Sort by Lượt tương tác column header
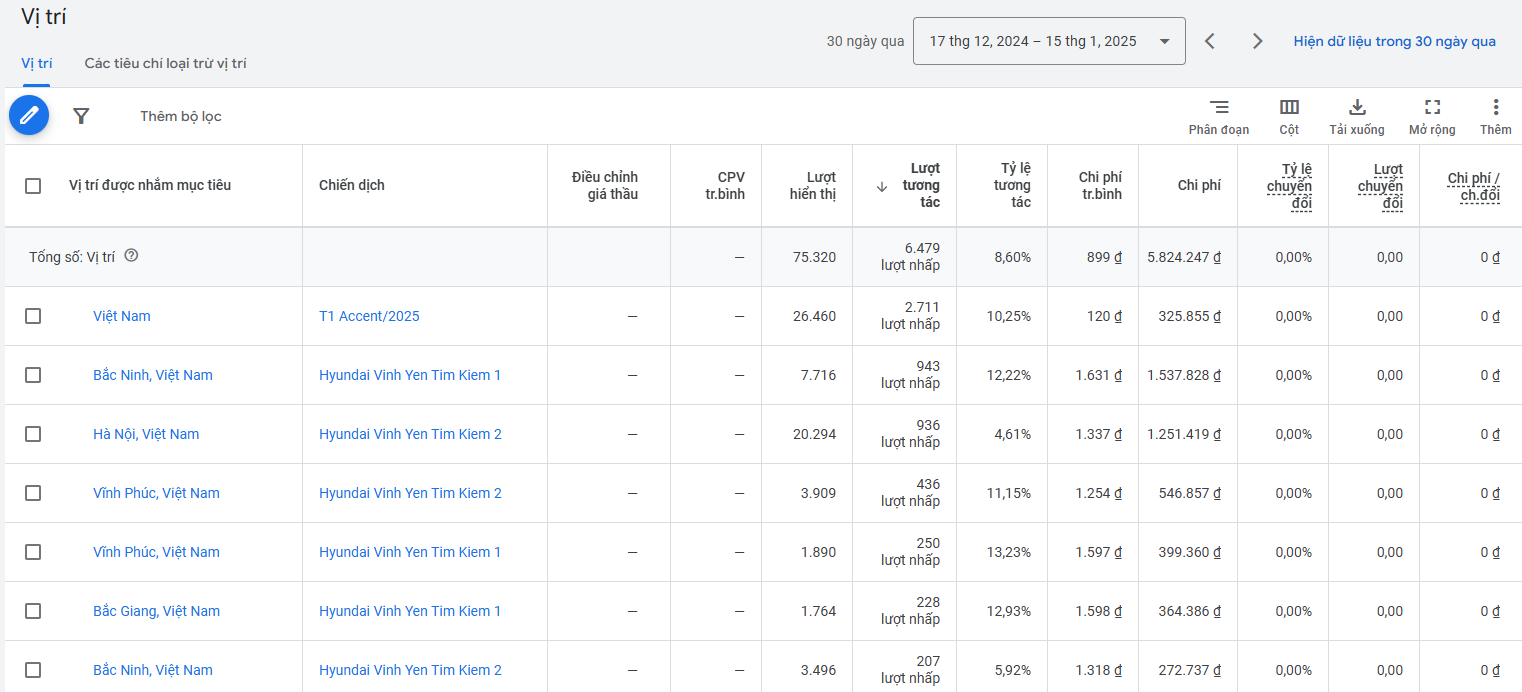Viewport: 1522px width, 692px height. click(924, 186)
